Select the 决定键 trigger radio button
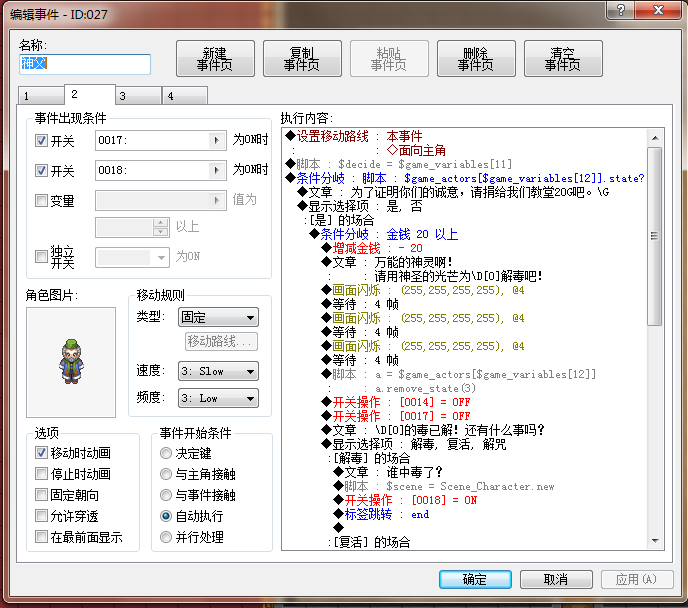Viewport: 688px width, 608px height. 166,453
